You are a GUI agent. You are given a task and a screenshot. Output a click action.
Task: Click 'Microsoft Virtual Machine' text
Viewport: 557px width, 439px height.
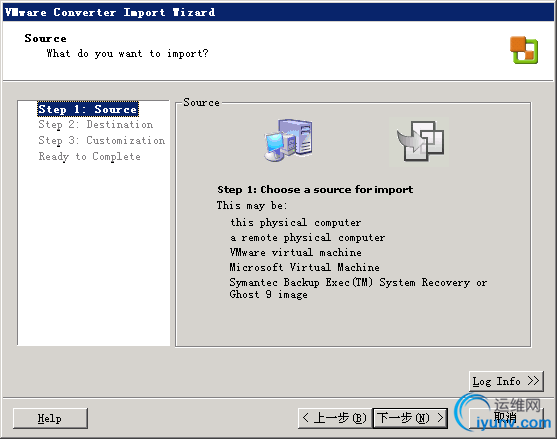pyautogui.click(x=304, y=267)
